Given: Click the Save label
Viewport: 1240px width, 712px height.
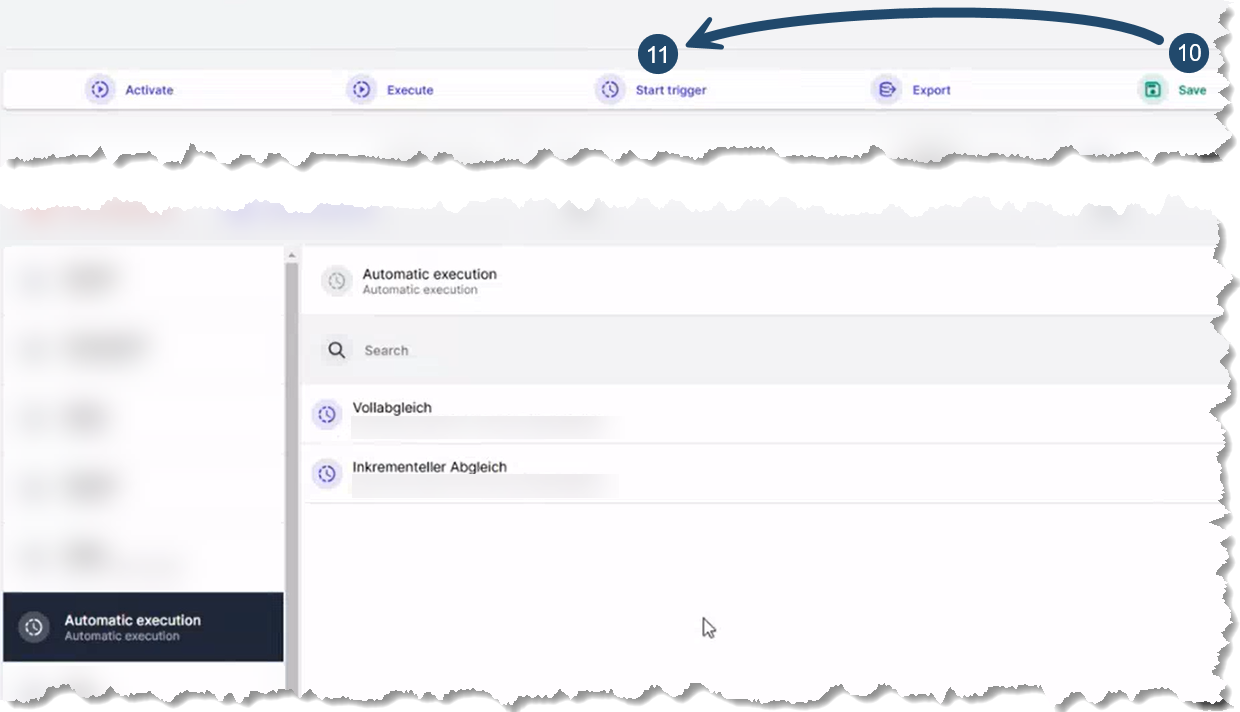Looking at the screenshot, I should [x=1192, y=90].
